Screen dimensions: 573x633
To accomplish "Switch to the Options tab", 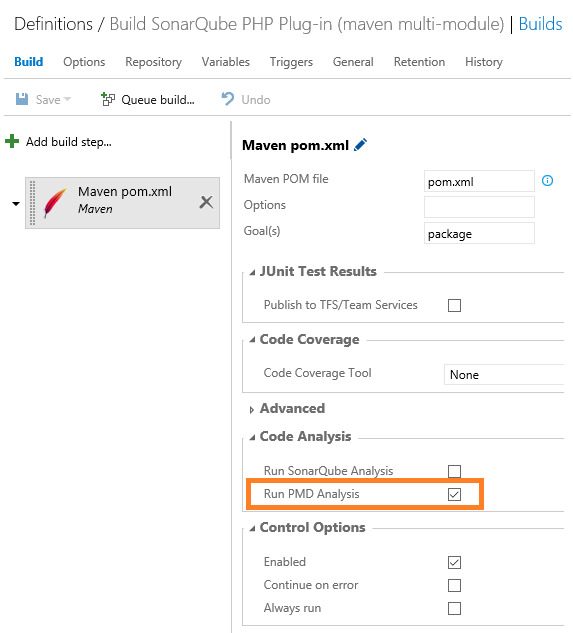I will (84, 62).
